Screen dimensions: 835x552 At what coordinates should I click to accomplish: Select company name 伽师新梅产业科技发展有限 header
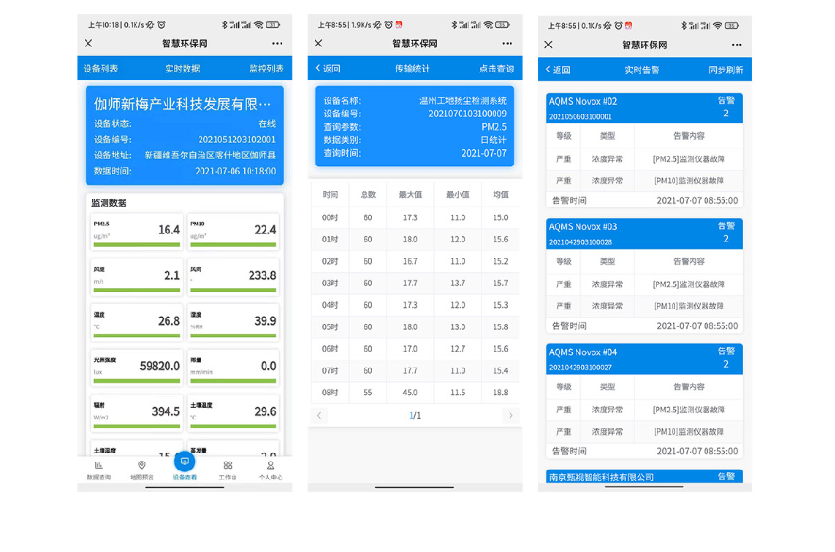183,104
